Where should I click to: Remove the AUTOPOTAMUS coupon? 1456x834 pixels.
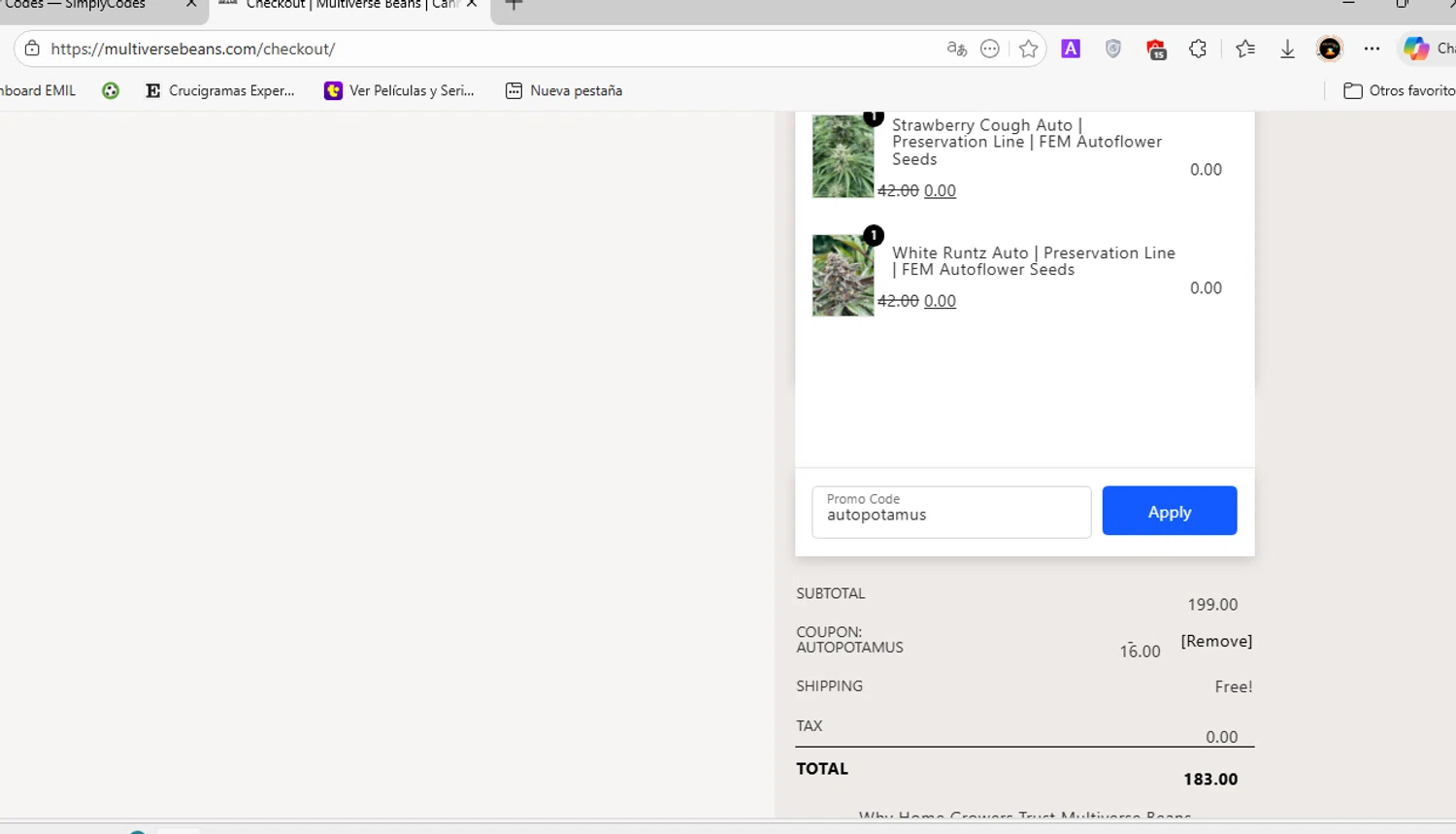point(1216,641)
